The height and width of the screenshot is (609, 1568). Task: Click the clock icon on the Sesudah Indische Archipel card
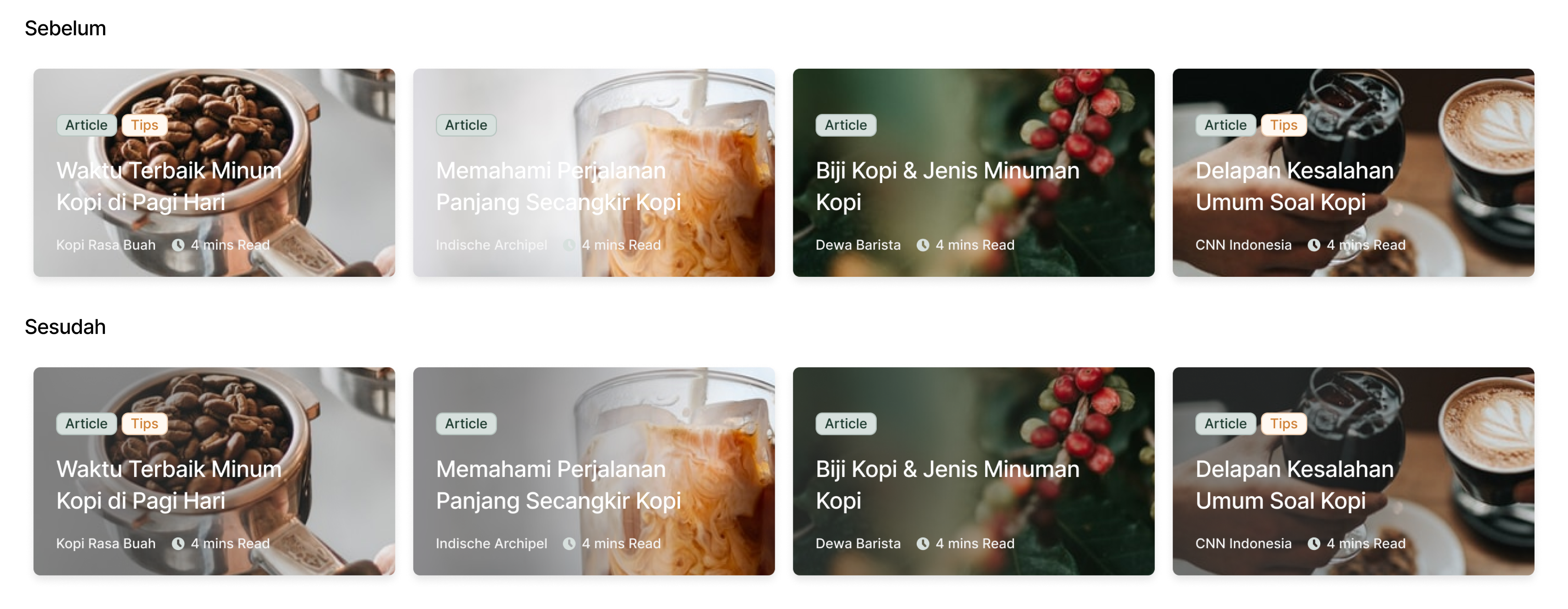569,543
